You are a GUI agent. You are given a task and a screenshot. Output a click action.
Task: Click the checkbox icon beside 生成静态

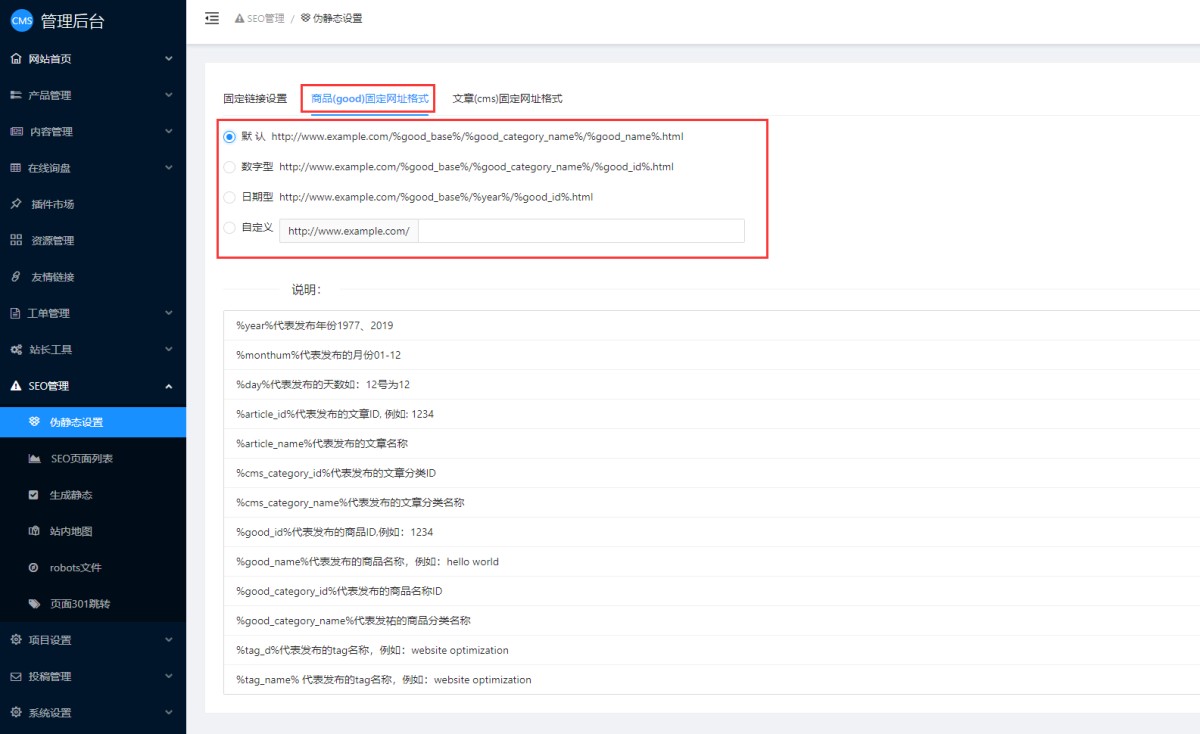34,495
